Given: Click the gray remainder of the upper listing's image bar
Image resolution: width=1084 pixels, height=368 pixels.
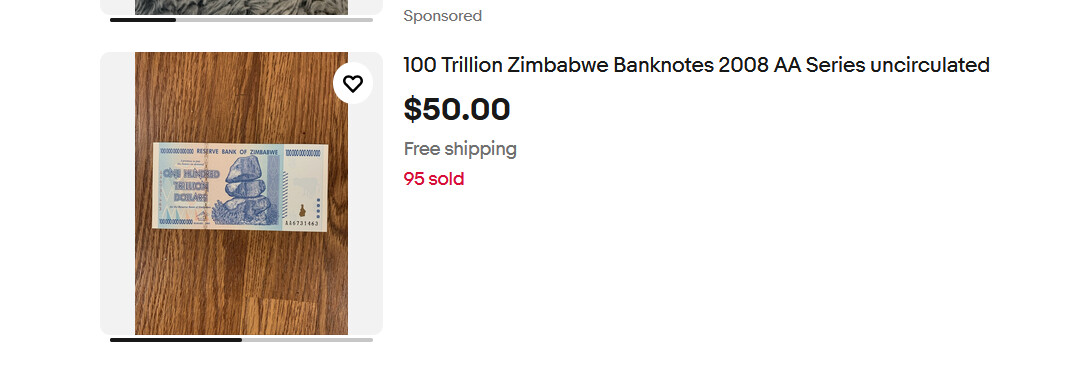Looking at the screenshot, I should [x=274, y=20].
